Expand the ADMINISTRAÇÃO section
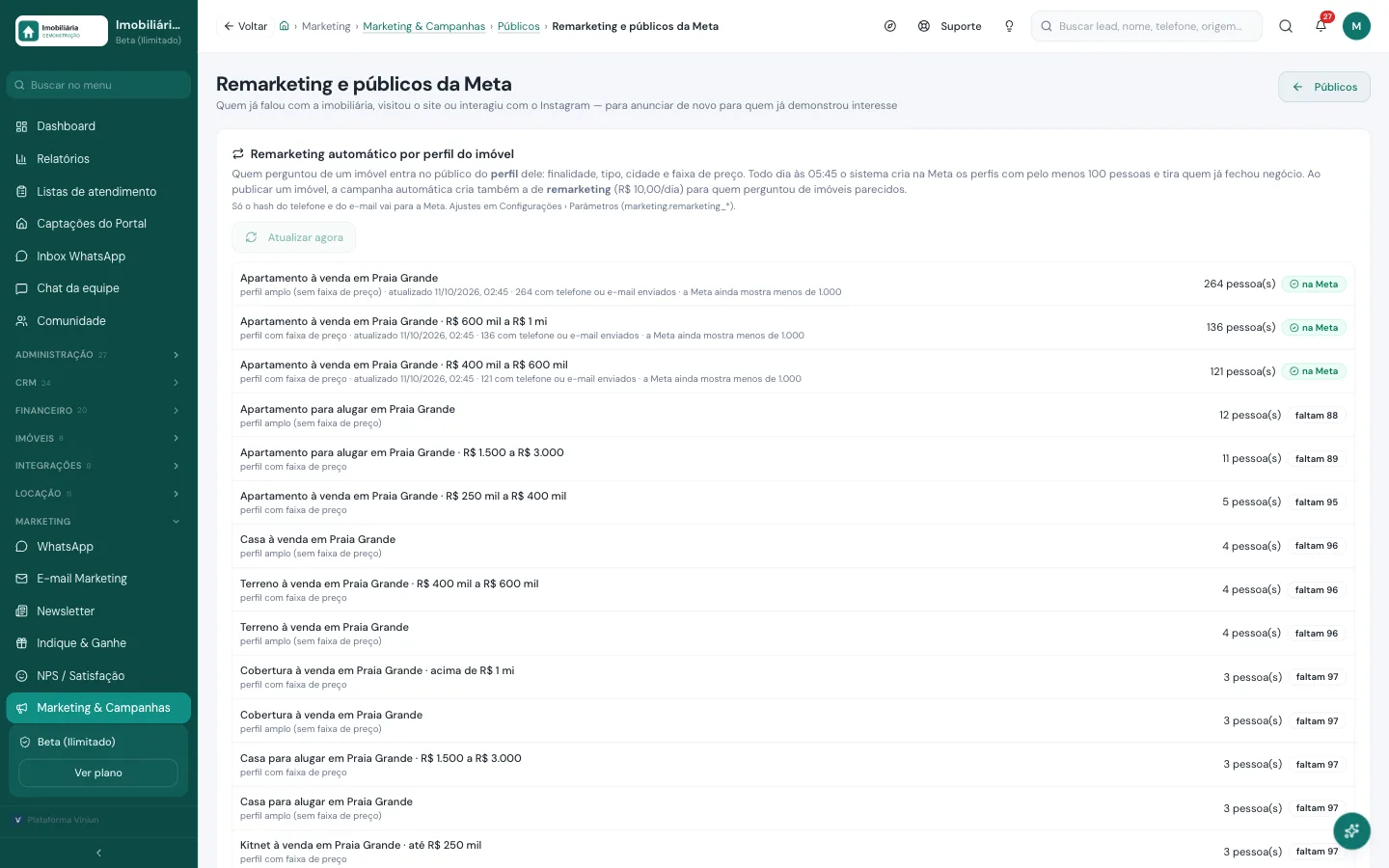This screenshot has height=868, width=1389. tap(98, 355)
